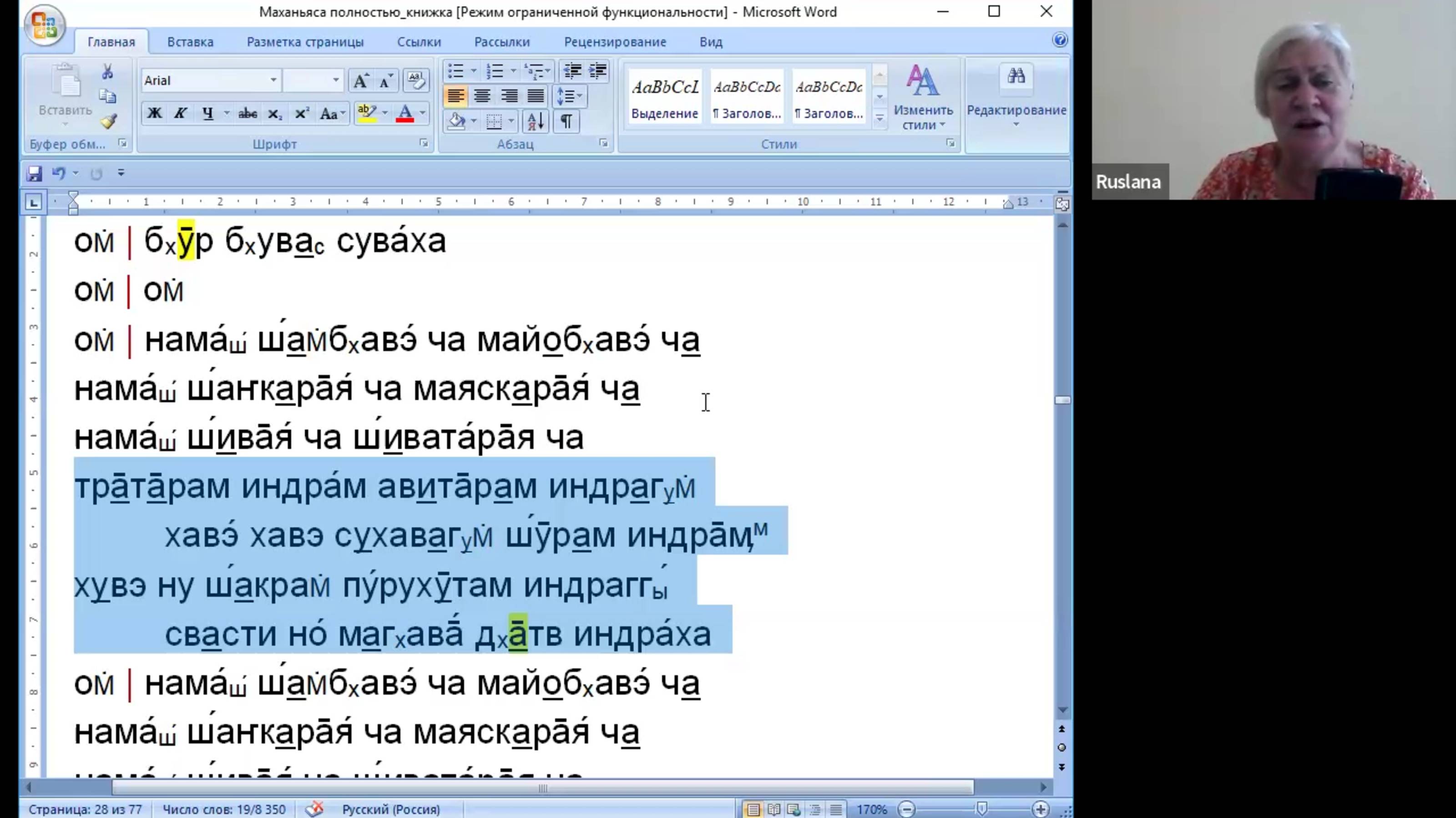Click the Sort text icon
Viewport: 1456px width, 818px height.
[x=535, y=121]
